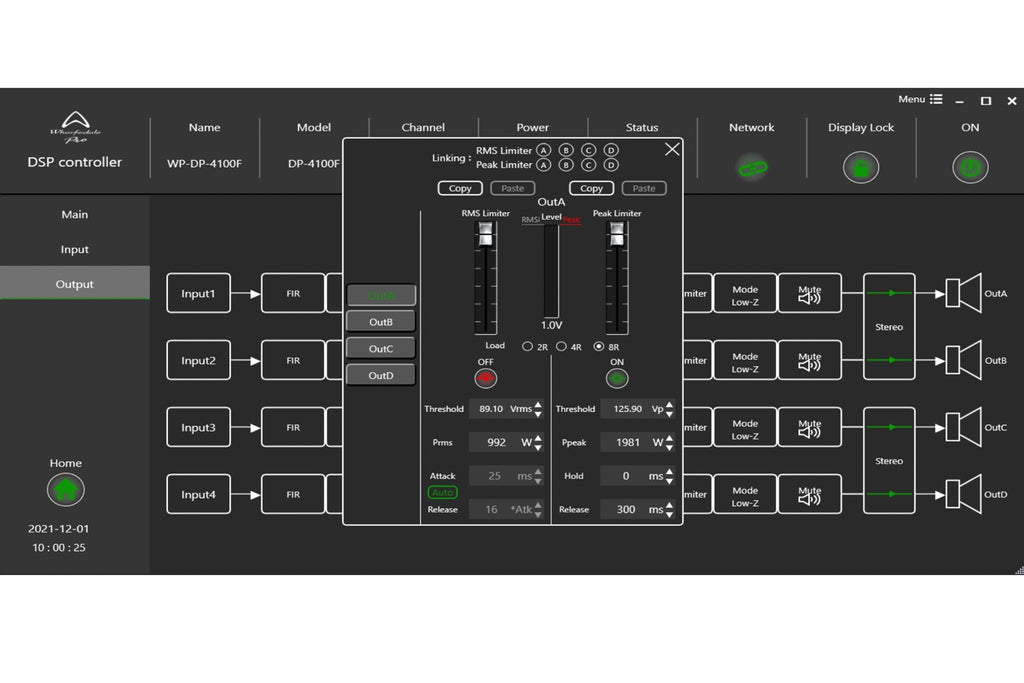Mute the OutA channel speaker icon
Image resolution: width=1024 pixels, height=683 pixels.
point(810,293)
